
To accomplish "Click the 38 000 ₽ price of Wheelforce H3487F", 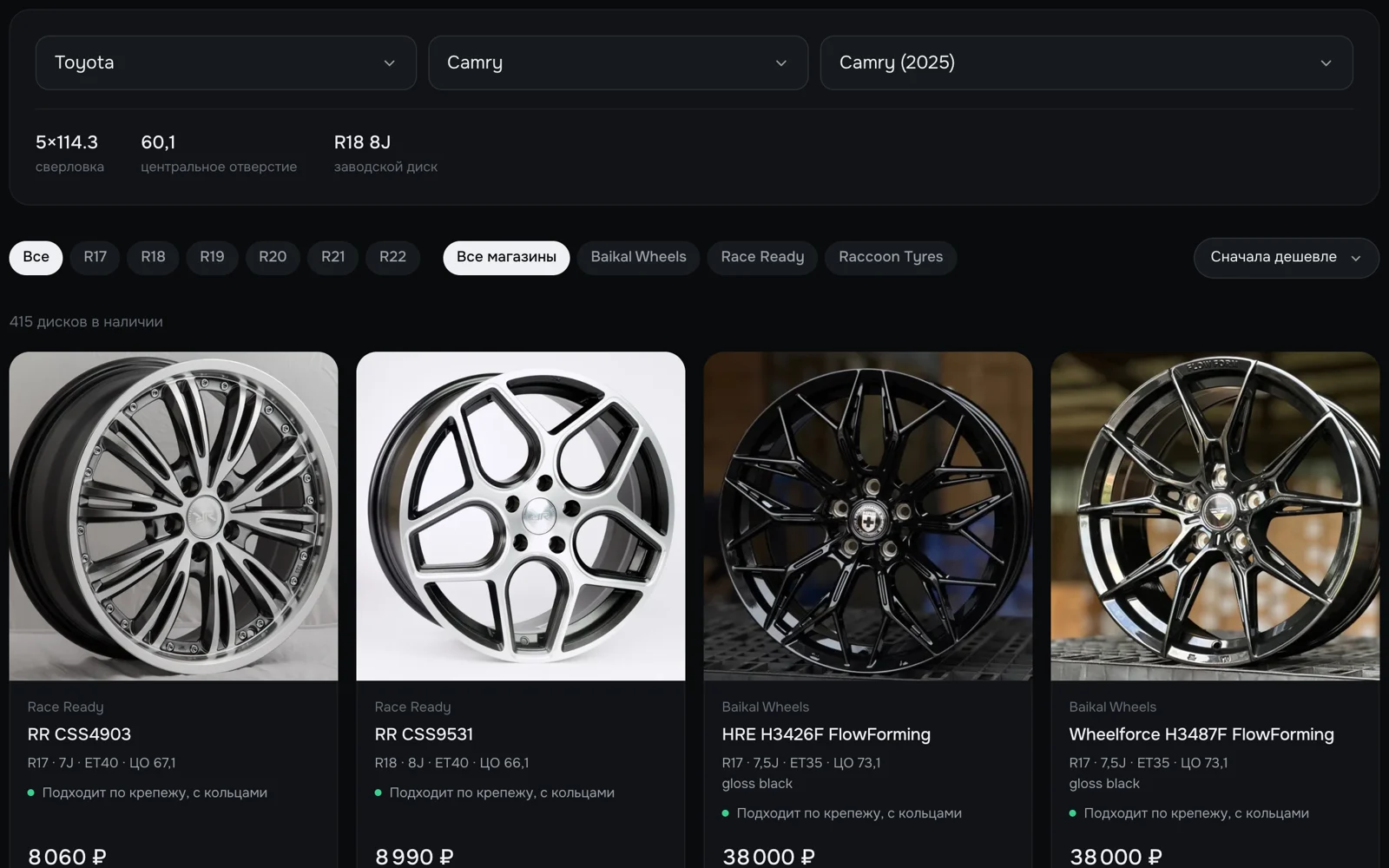I will click(x=1116, y=857).
